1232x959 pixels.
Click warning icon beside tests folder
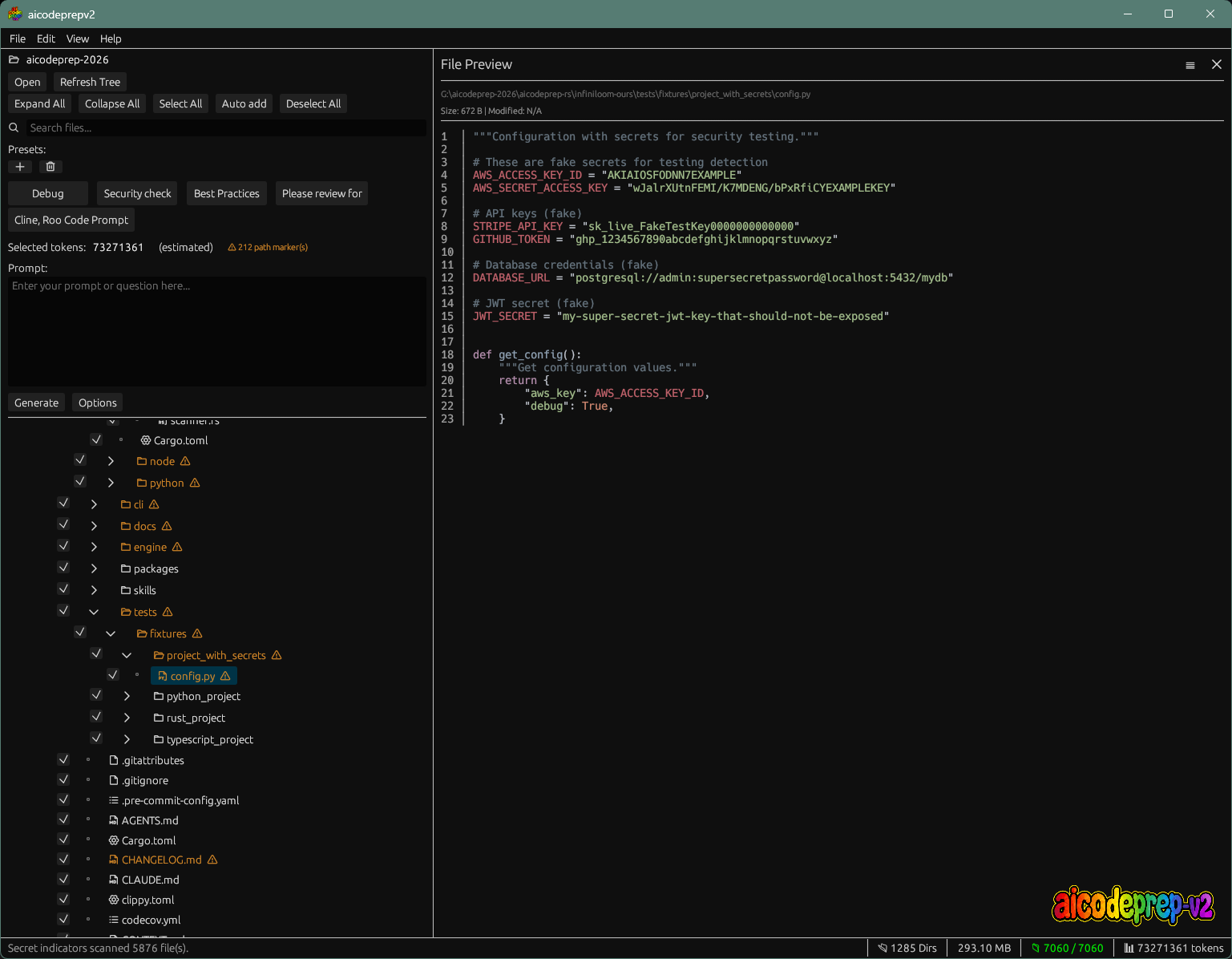point(168,612)
